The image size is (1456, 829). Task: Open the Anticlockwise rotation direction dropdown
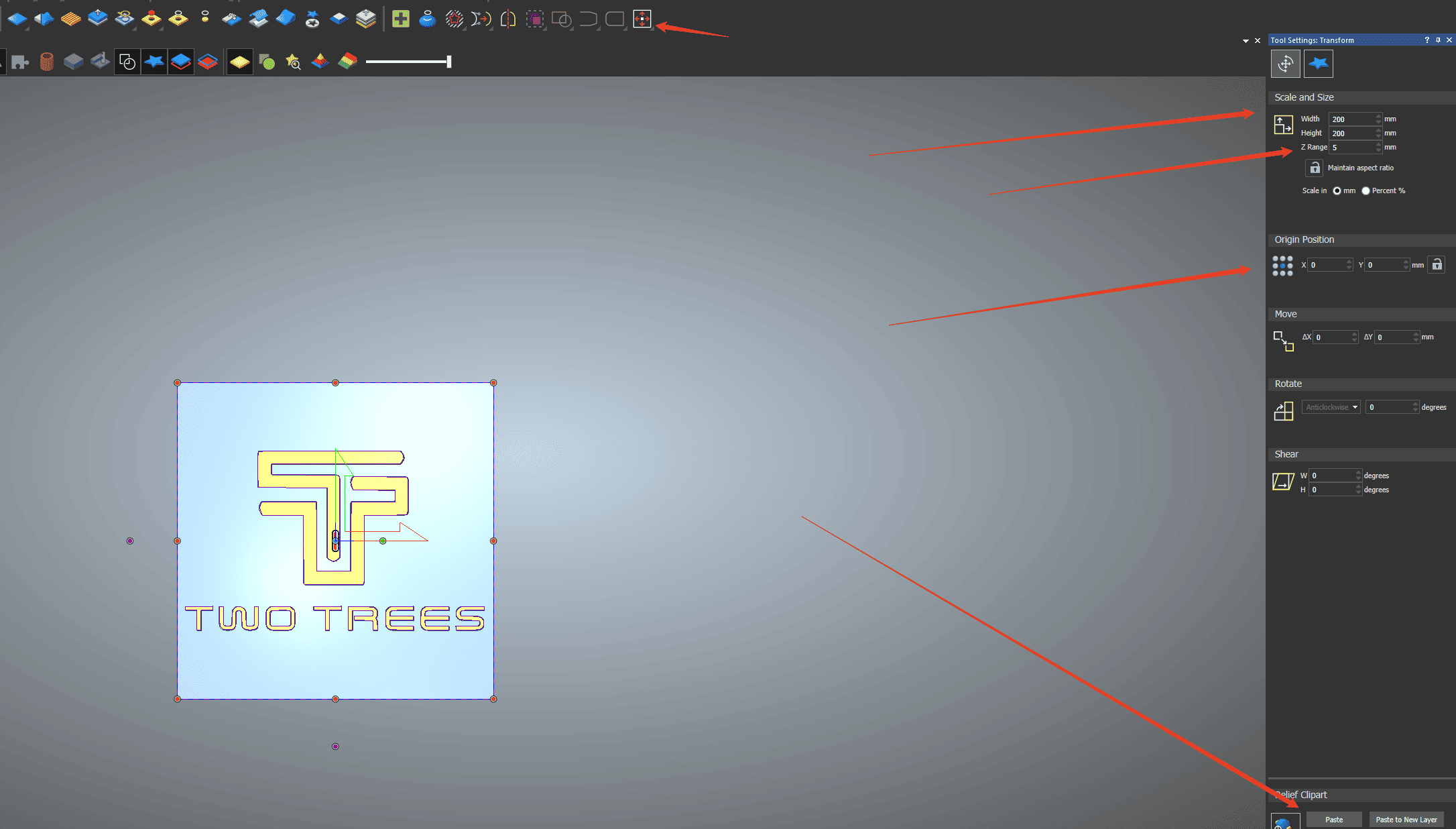(1331, 406)
